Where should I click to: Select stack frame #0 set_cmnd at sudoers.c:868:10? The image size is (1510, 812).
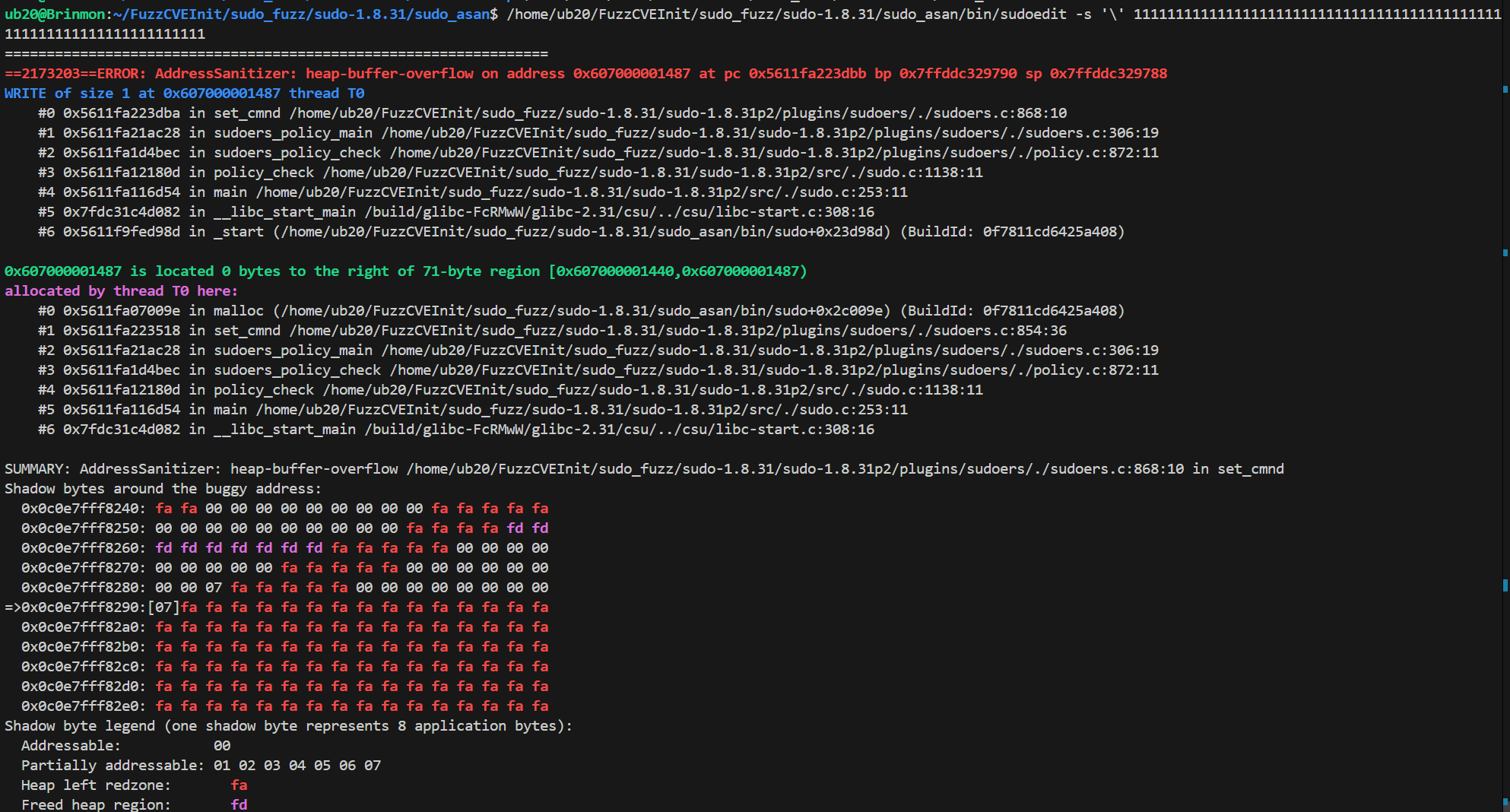coord(552,113)
